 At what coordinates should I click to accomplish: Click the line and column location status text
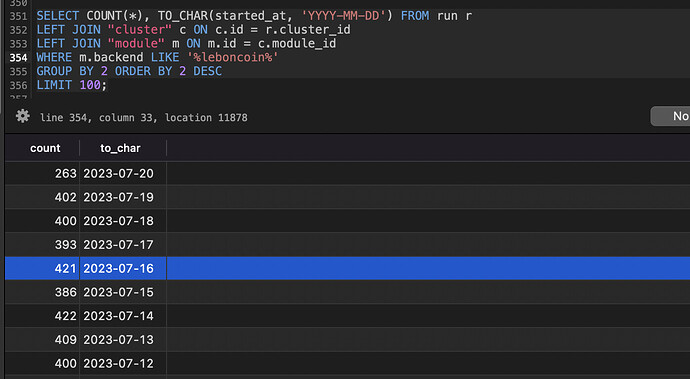143,118
